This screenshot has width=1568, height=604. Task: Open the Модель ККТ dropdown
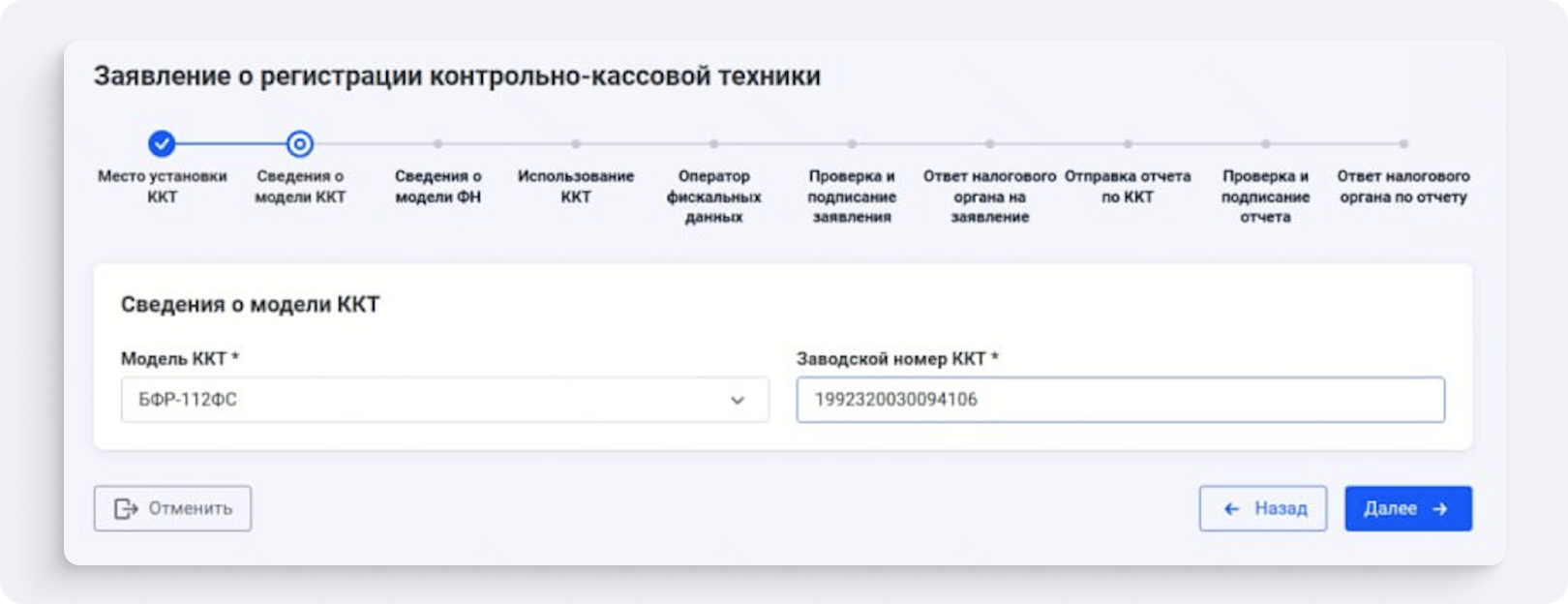[444, 400]
